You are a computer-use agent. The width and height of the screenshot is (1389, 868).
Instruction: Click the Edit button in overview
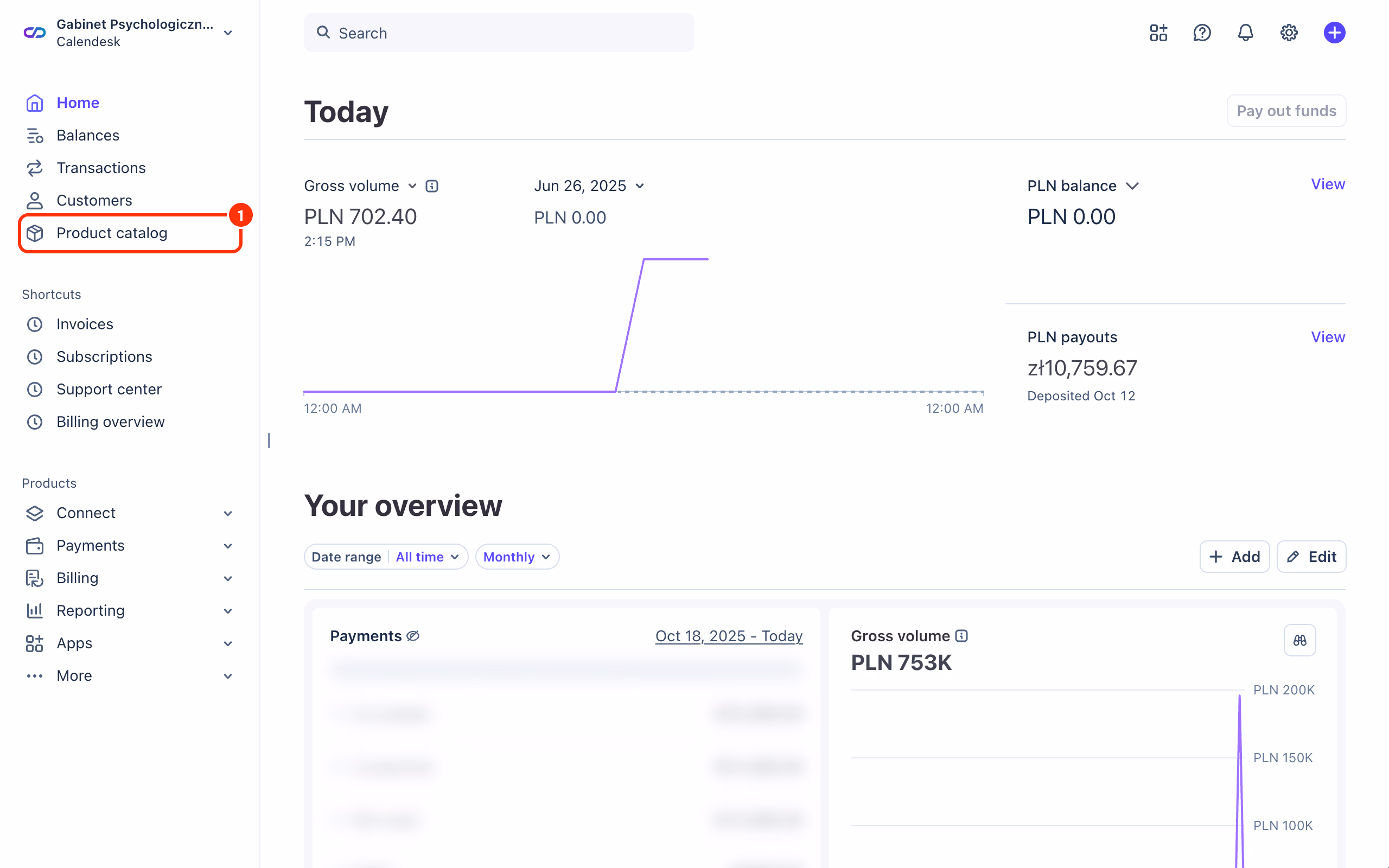coord(1311,557)
